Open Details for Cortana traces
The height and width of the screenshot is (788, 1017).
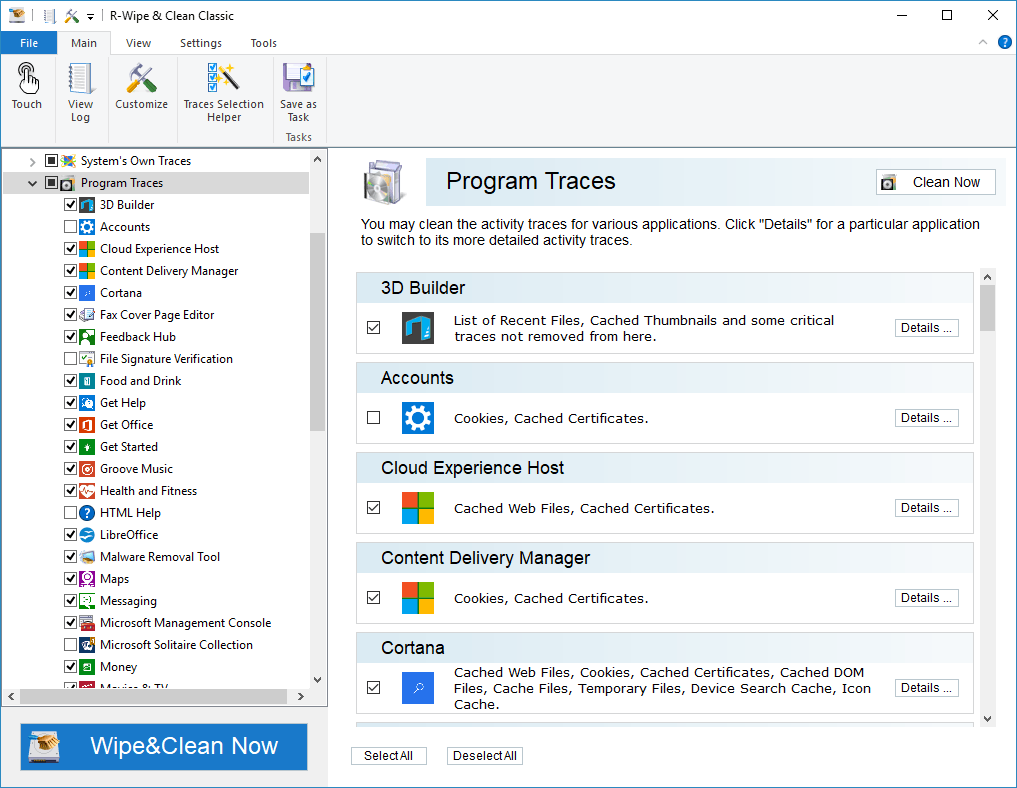926,688
